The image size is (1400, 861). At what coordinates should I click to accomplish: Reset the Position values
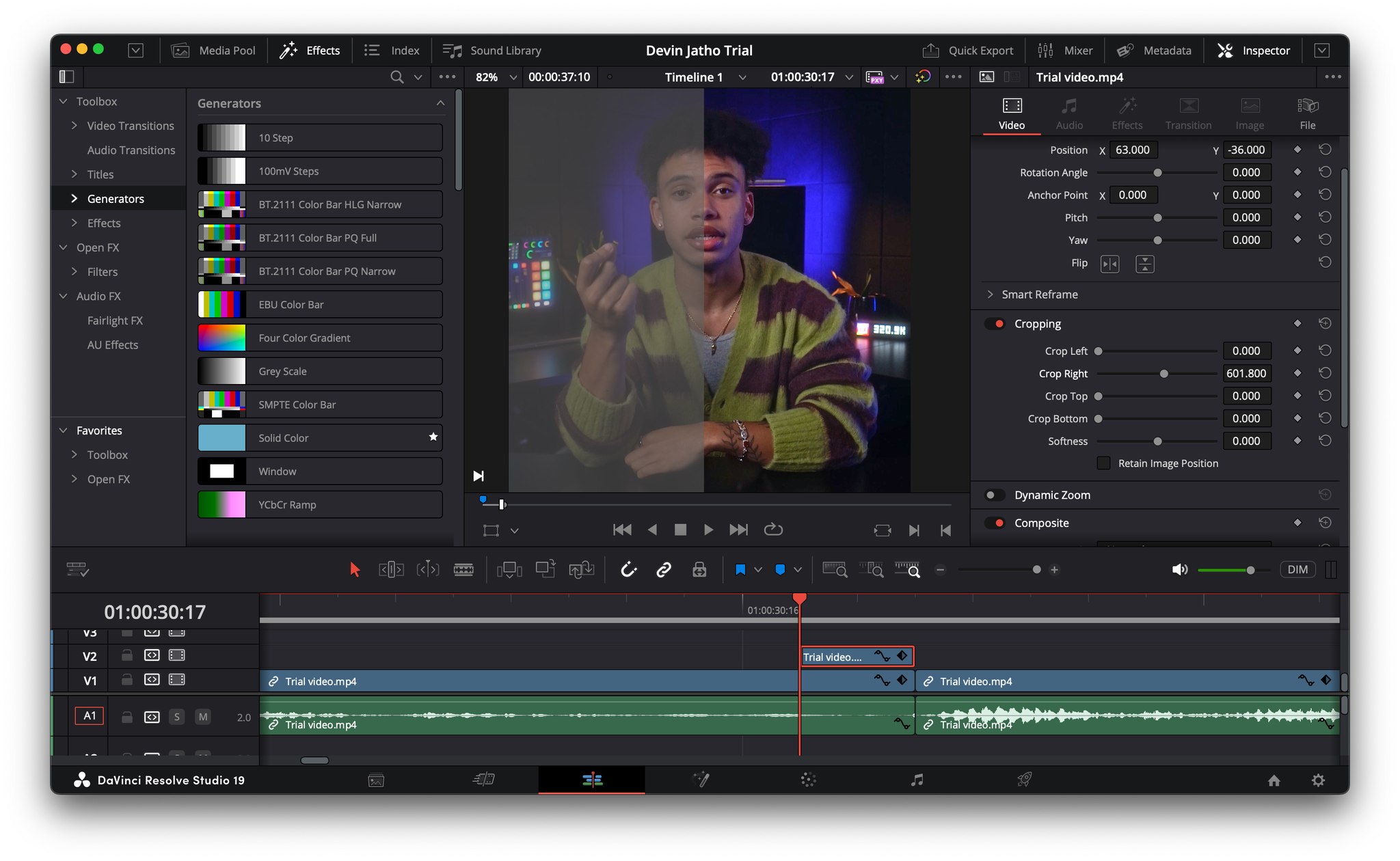tap(1325, 149)
